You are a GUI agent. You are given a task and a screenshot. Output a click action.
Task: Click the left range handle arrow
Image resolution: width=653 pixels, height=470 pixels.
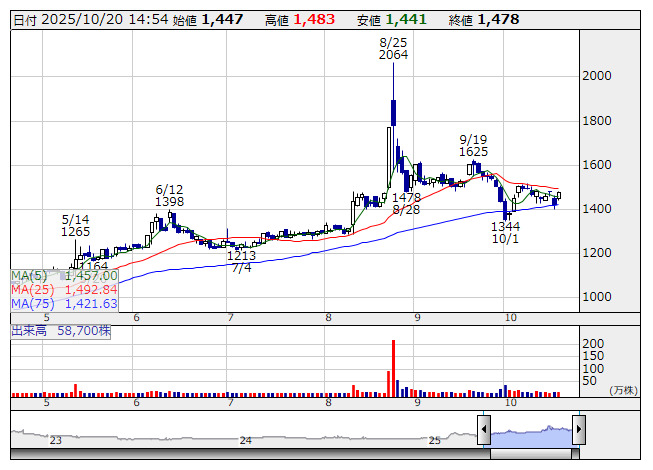click(x=484, y=431)
